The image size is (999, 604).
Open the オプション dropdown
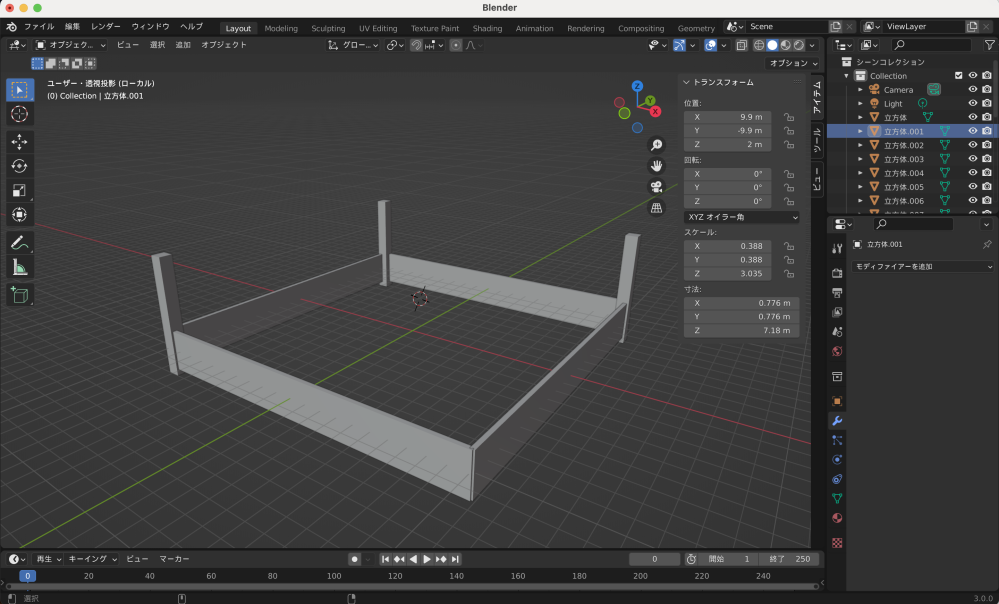[793, 63]
